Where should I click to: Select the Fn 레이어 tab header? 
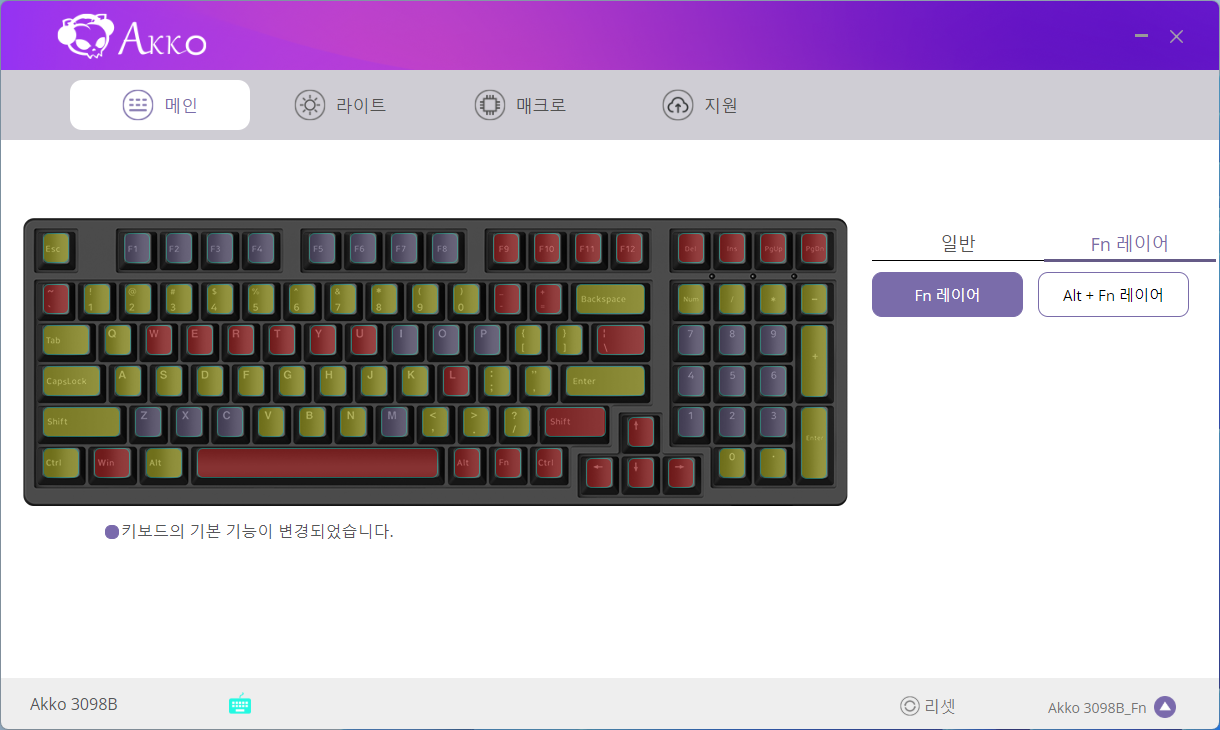[x=1130, y=243]
